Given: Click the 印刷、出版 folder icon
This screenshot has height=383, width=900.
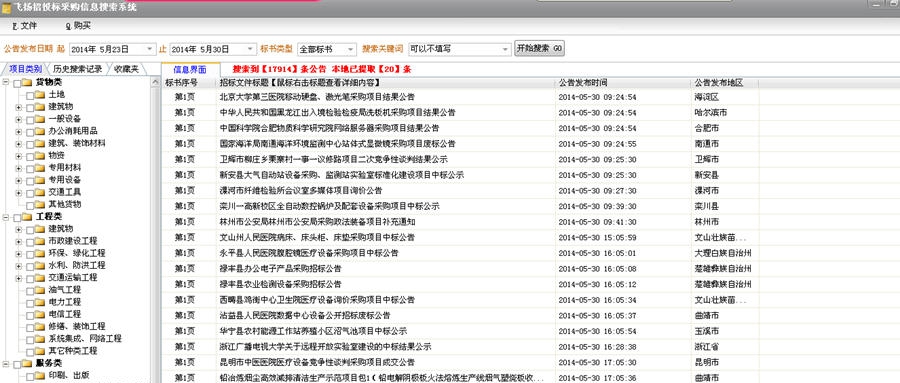Looking at the screenshot, I should click(40, 376).
